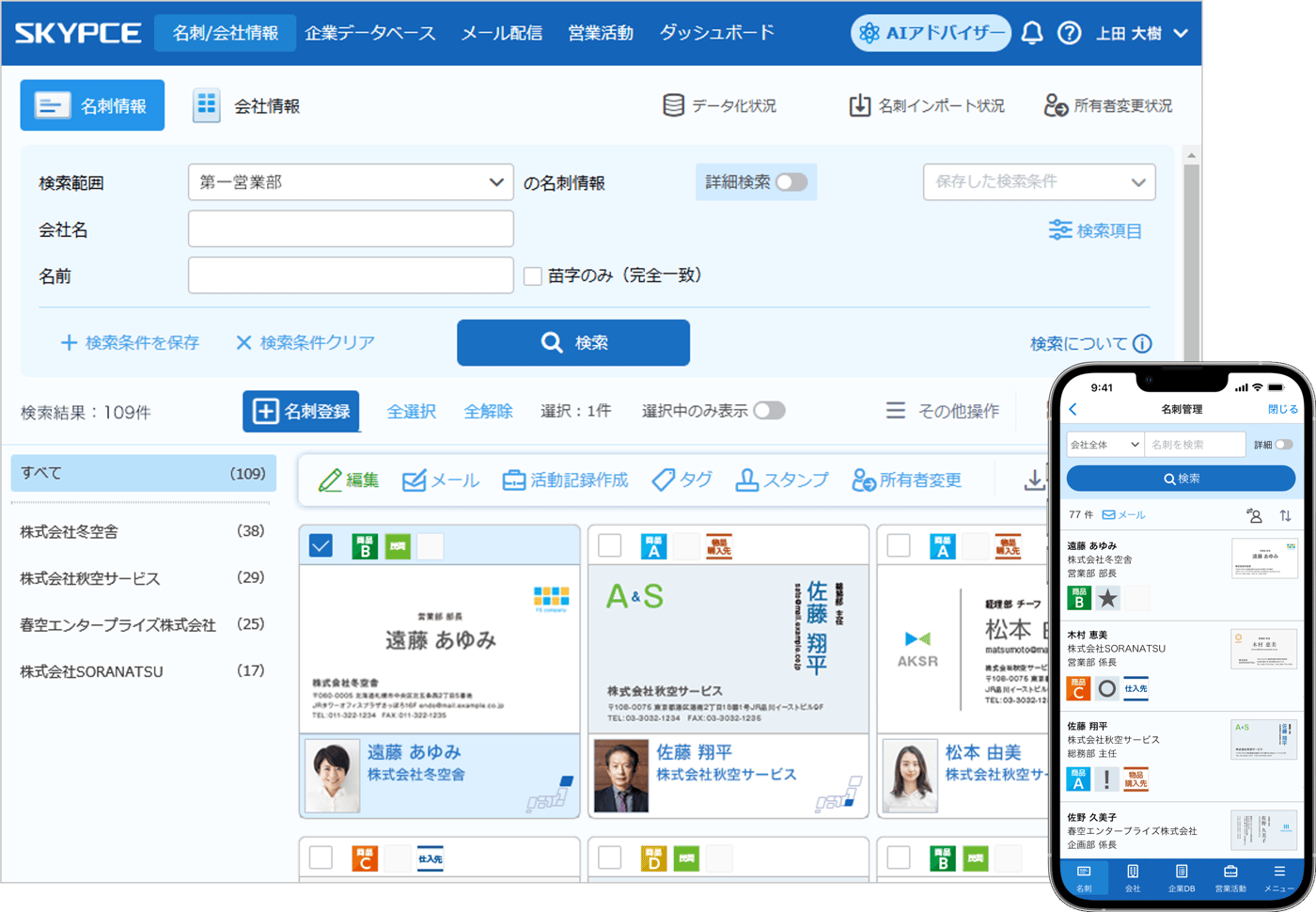Open データ化状況 status page
The height and width of the screenshot is (912, 1316).
(x=720, y=105)
